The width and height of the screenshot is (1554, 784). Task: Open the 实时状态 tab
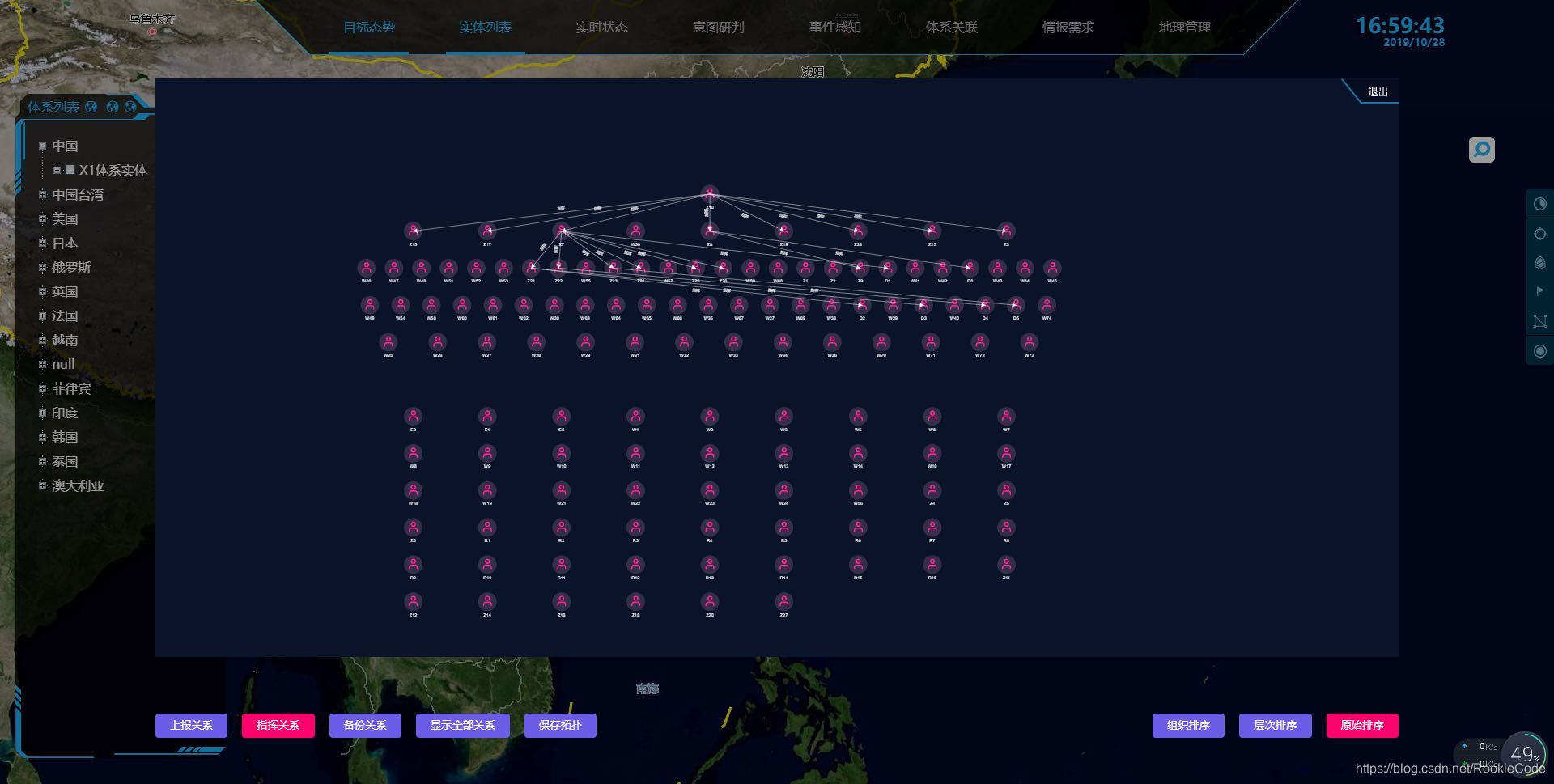point(602,28)
